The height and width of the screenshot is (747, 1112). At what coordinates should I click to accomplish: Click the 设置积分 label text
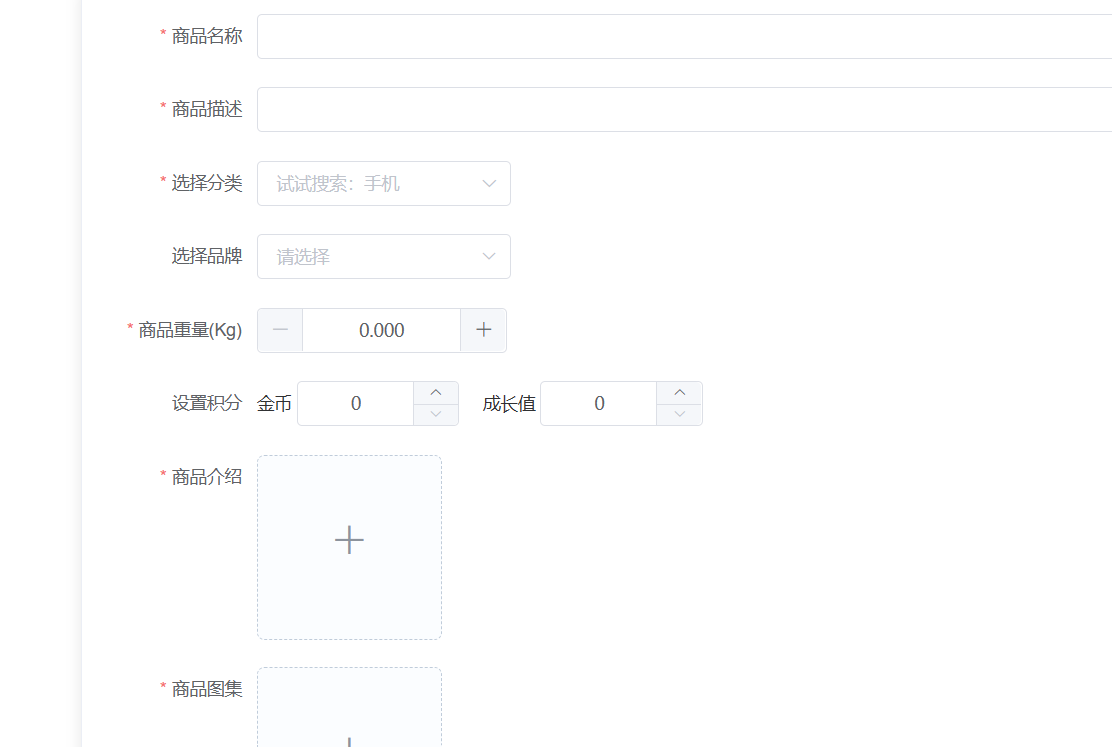point(207,403)
